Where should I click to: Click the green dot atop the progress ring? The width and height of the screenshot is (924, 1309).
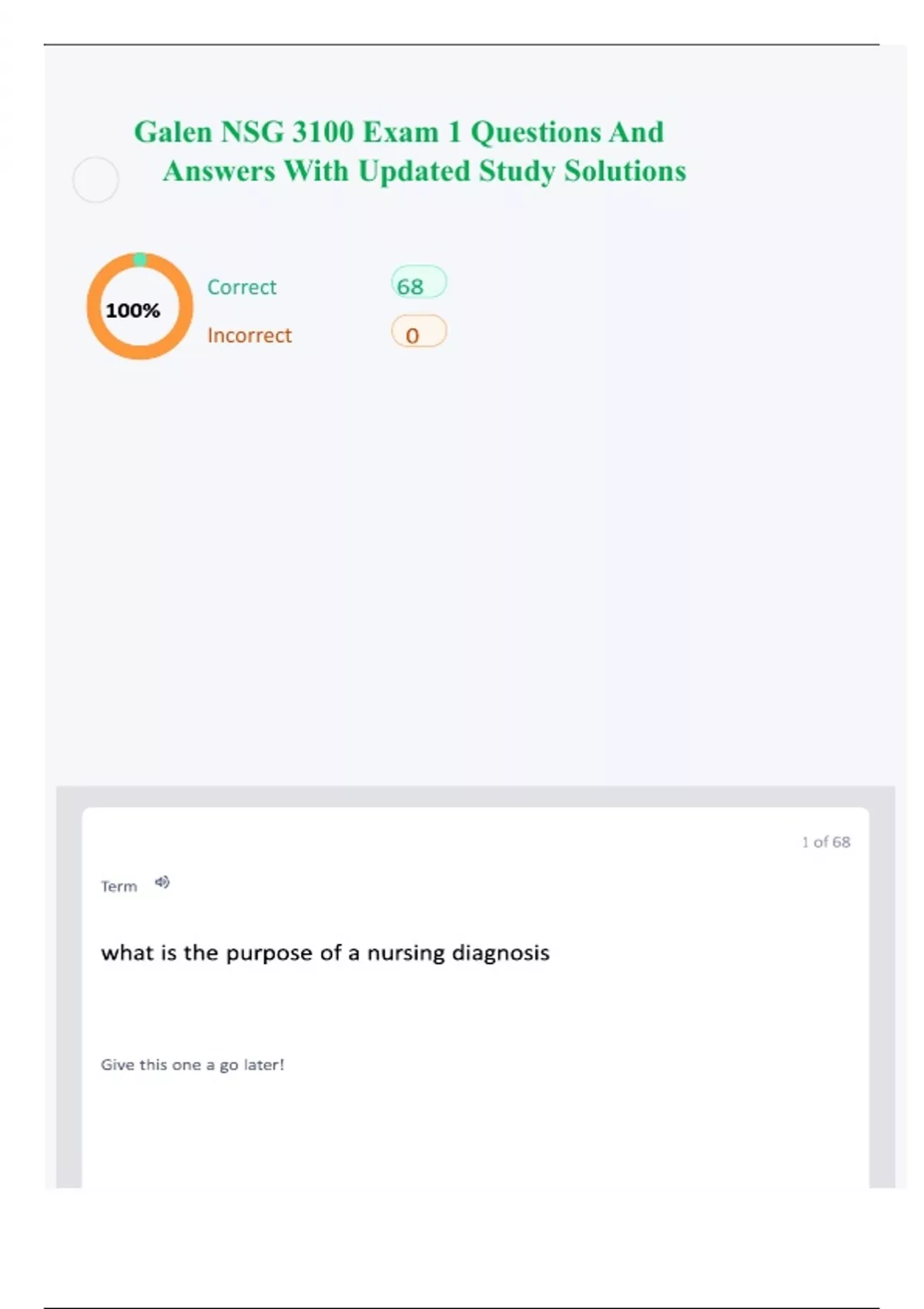click(139, 259)
